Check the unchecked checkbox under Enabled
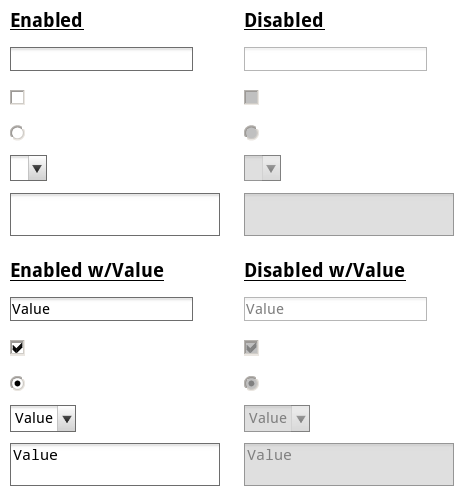 [x=17, y=97]
